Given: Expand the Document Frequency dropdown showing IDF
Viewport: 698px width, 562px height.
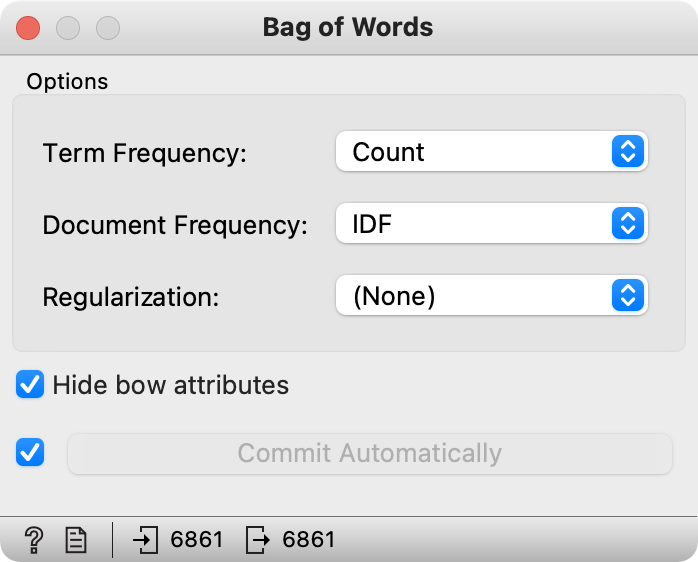Looking at the screenshot, I should (x=491, y=224).
